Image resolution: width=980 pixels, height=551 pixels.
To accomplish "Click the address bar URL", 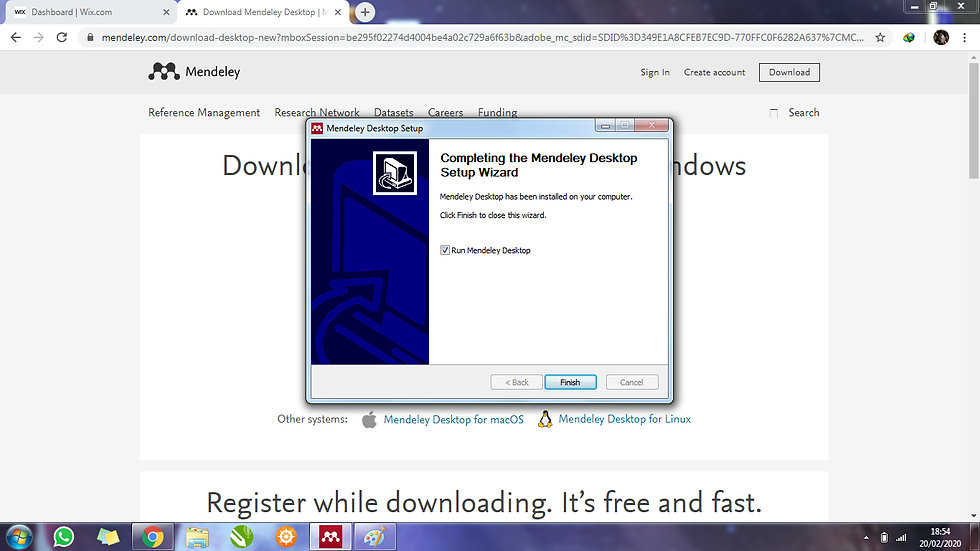I will coord(482,37).
